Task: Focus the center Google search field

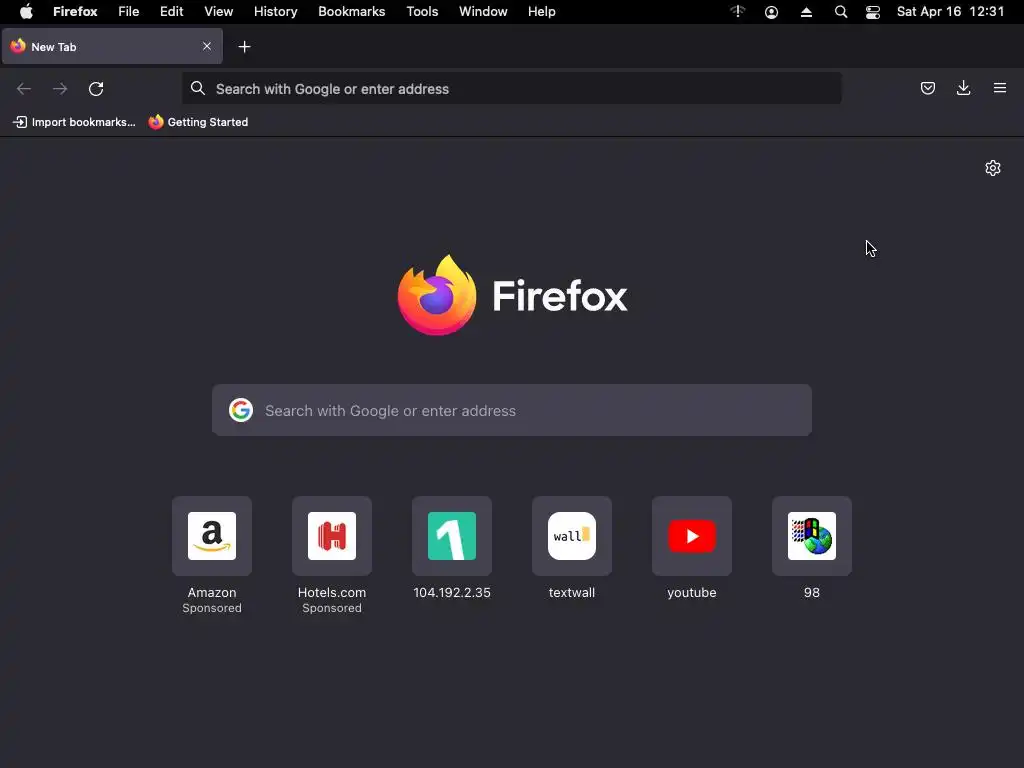Action: pos(512,410)
